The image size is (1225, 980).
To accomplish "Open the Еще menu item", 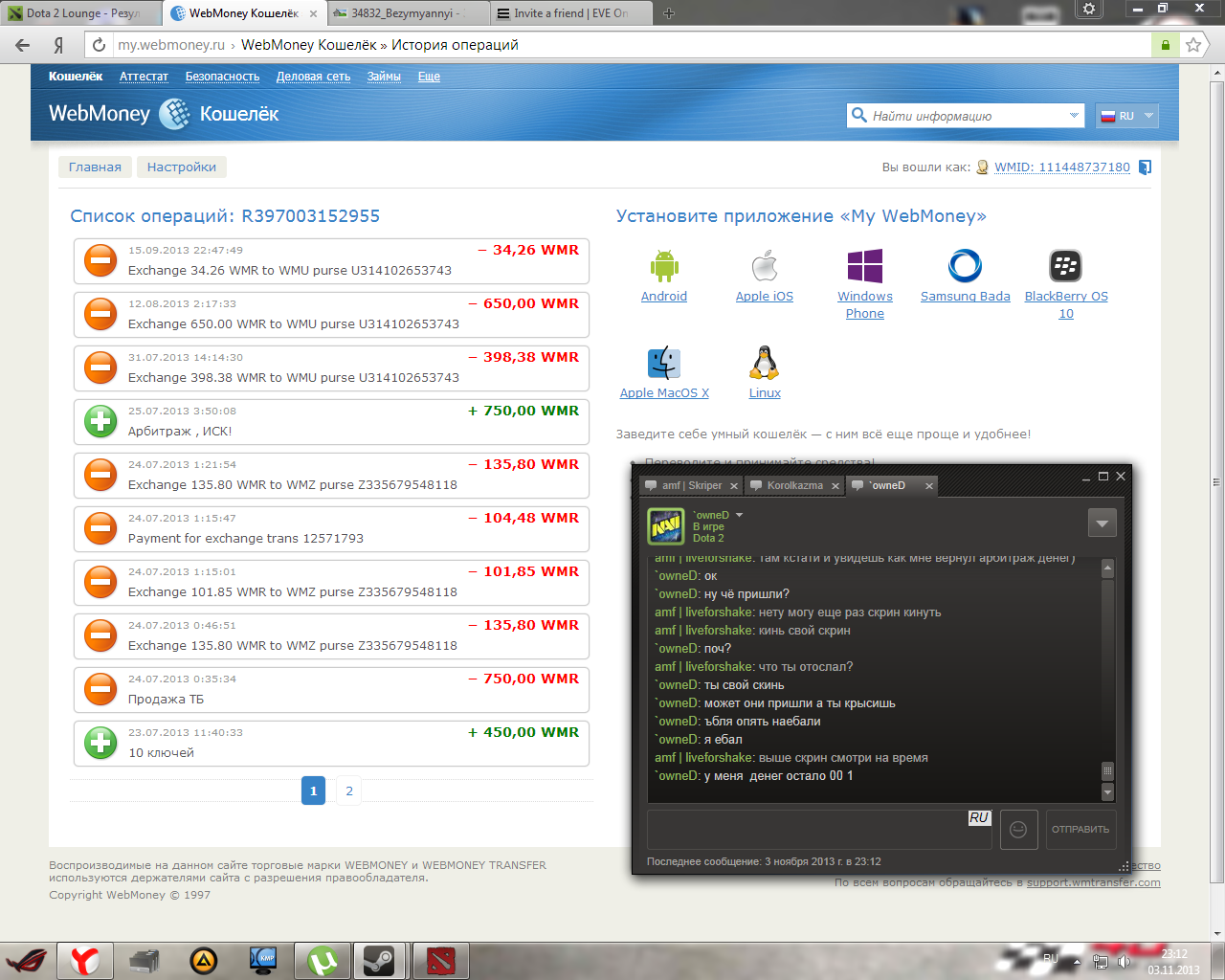I will pyautogui.click(x=429, y=77).
